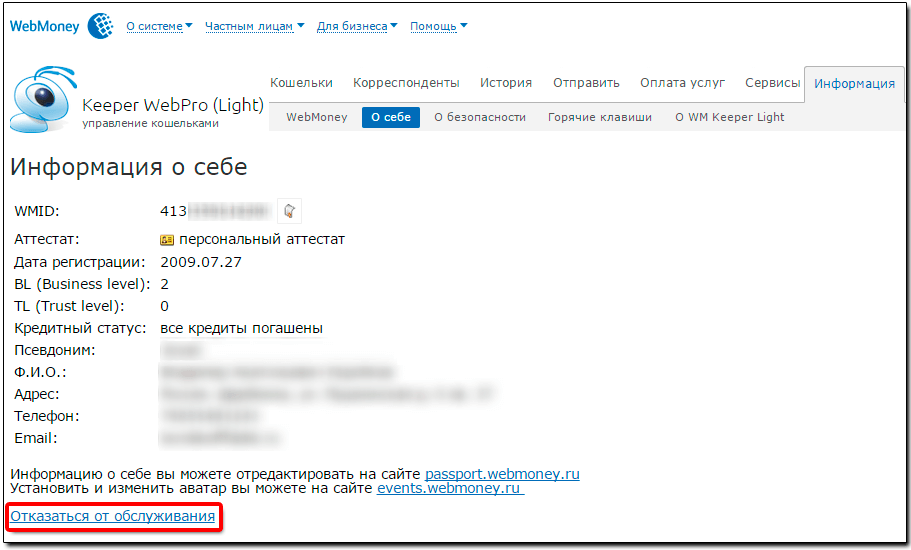Click the 'Информация о себе' heading

click(x=128, y=167)
